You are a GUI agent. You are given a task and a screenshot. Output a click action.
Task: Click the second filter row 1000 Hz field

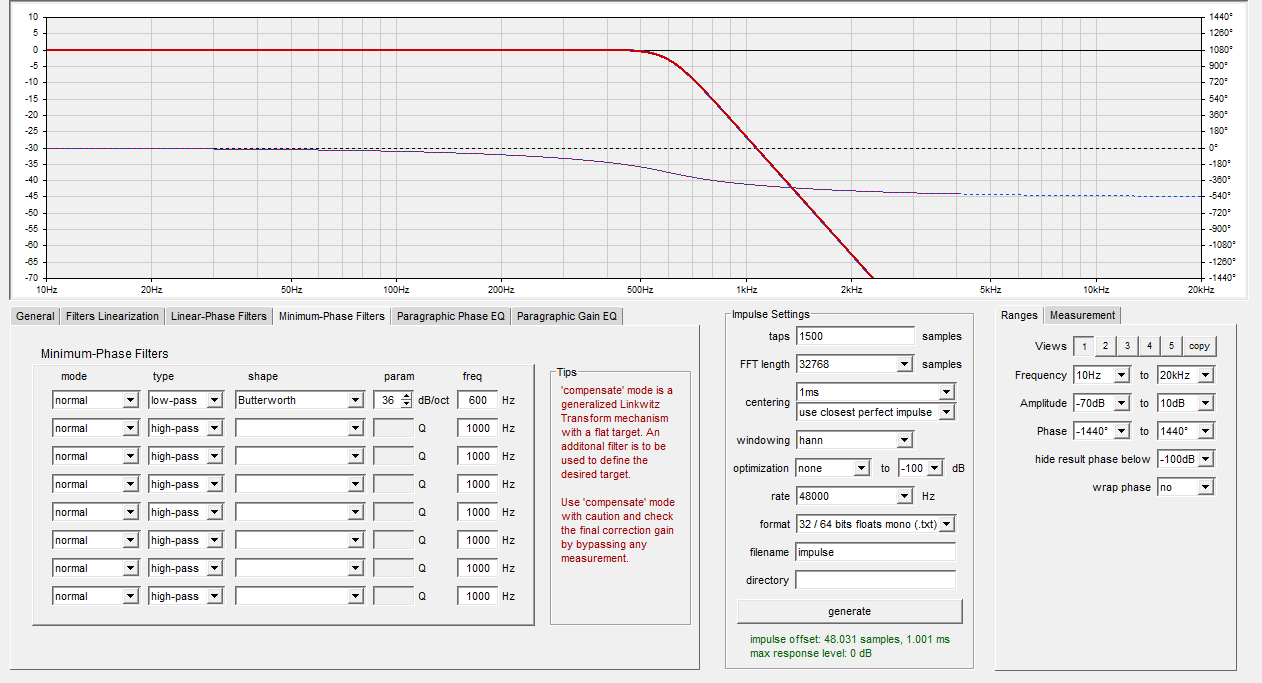[477, 428]
